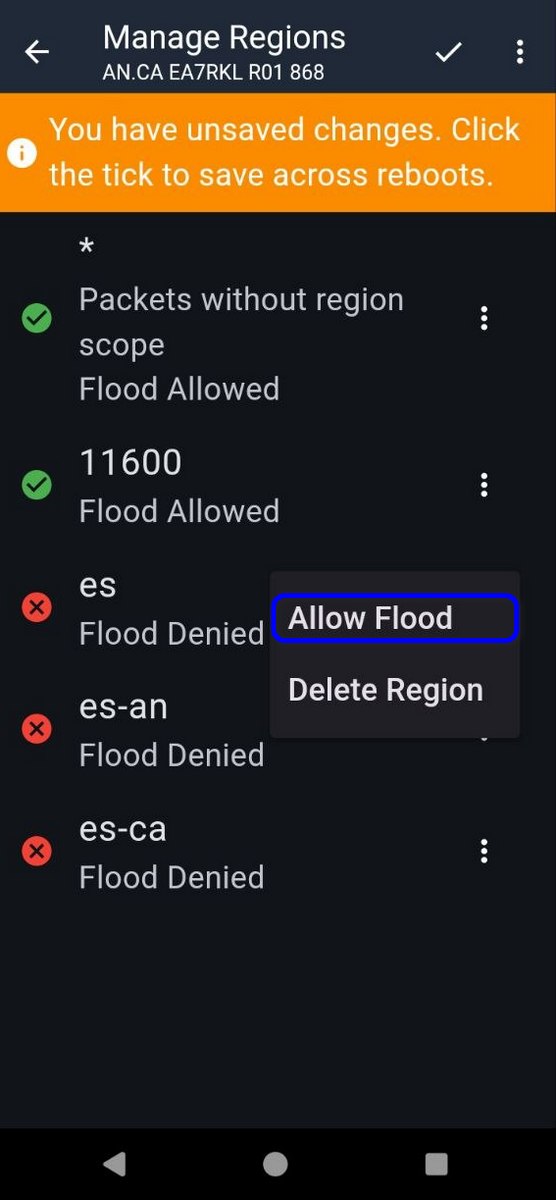Viewport: 556px width, 1200px height.
Task: Toggle green check status for 11600 region
Action: (x=37, y=486)
